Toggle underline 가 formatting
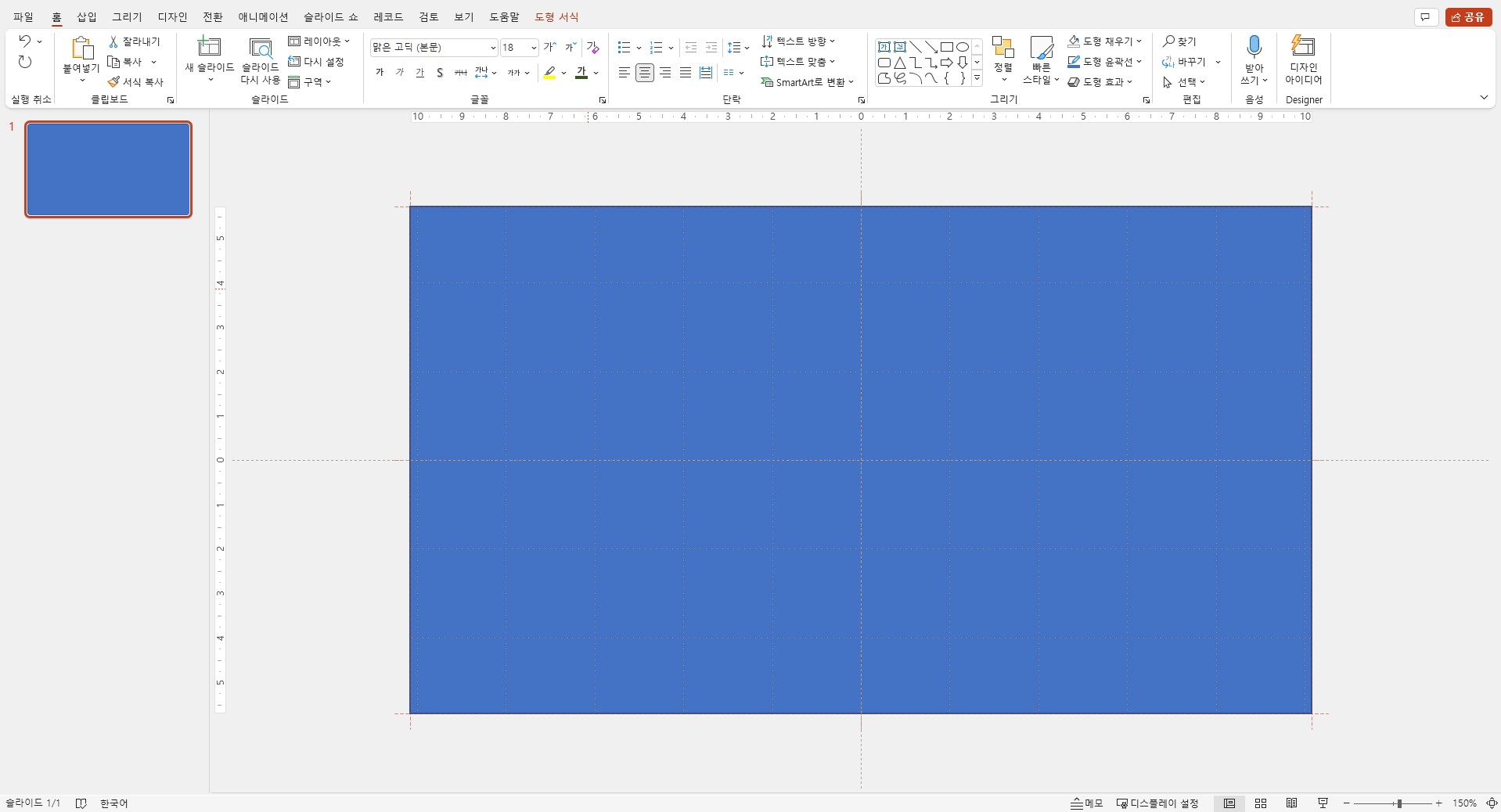Image resolution: width=1501 pixels, height=812 pixels. click(420, 73)
